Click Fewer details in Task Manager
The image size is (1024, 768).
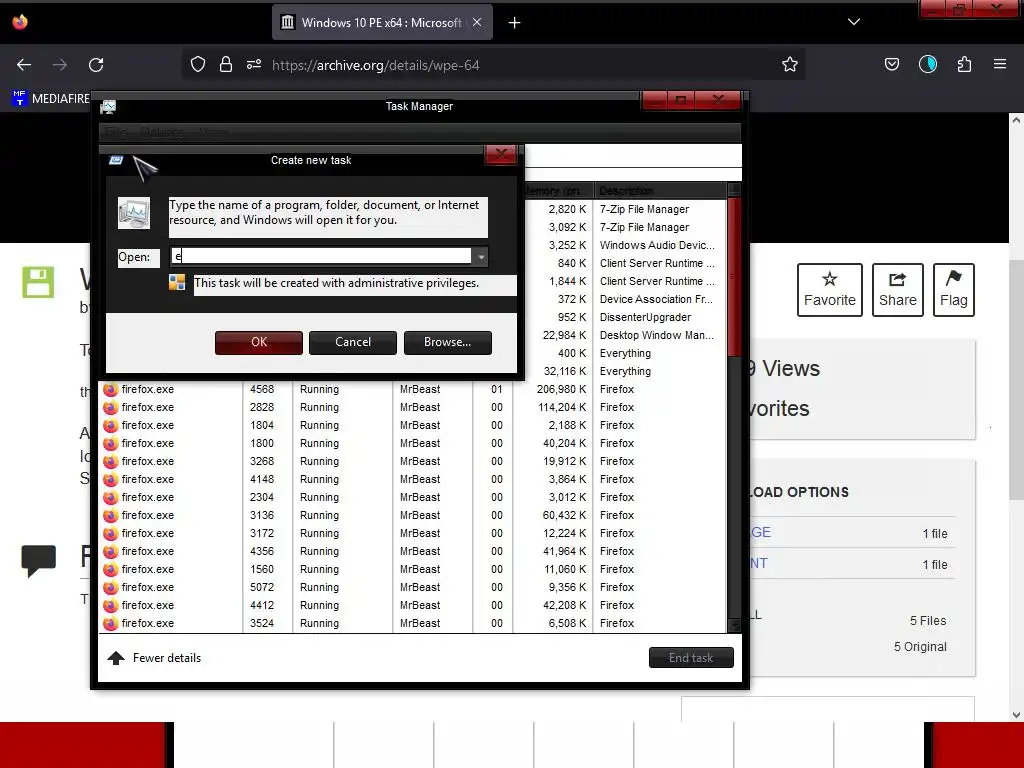(x=155, y=658)
